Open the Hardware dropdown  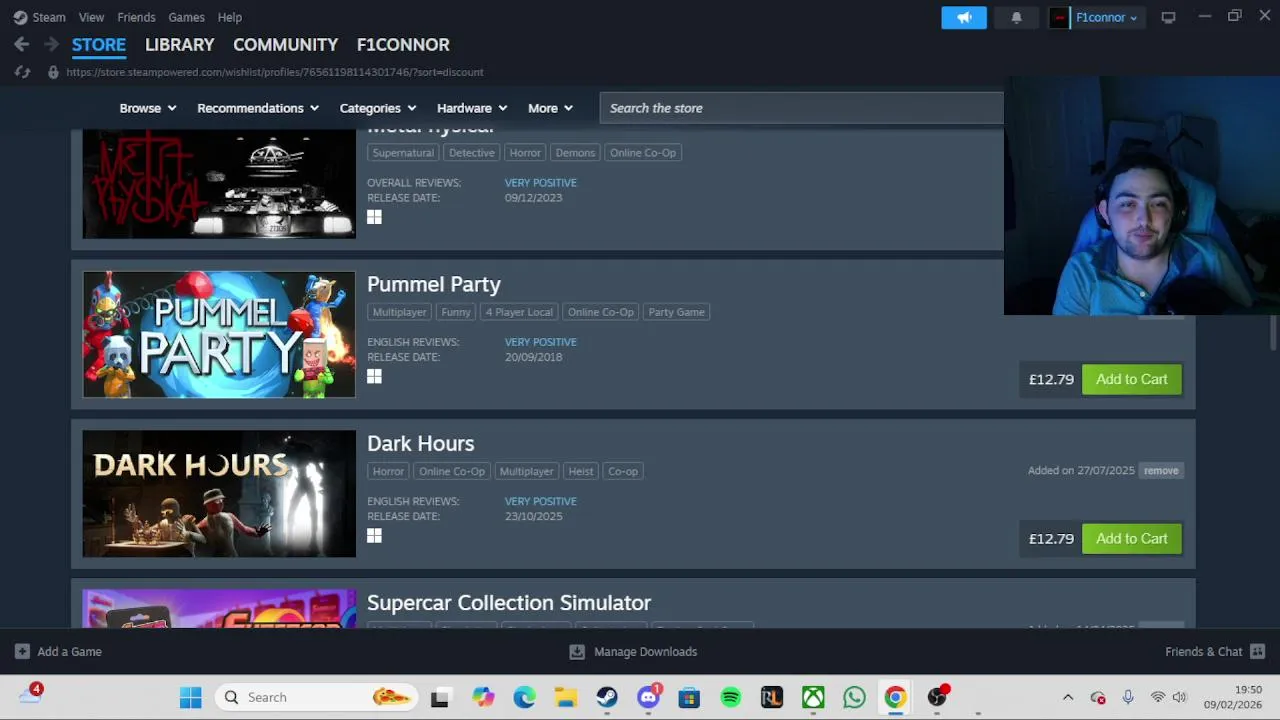(x=472, y=108)
